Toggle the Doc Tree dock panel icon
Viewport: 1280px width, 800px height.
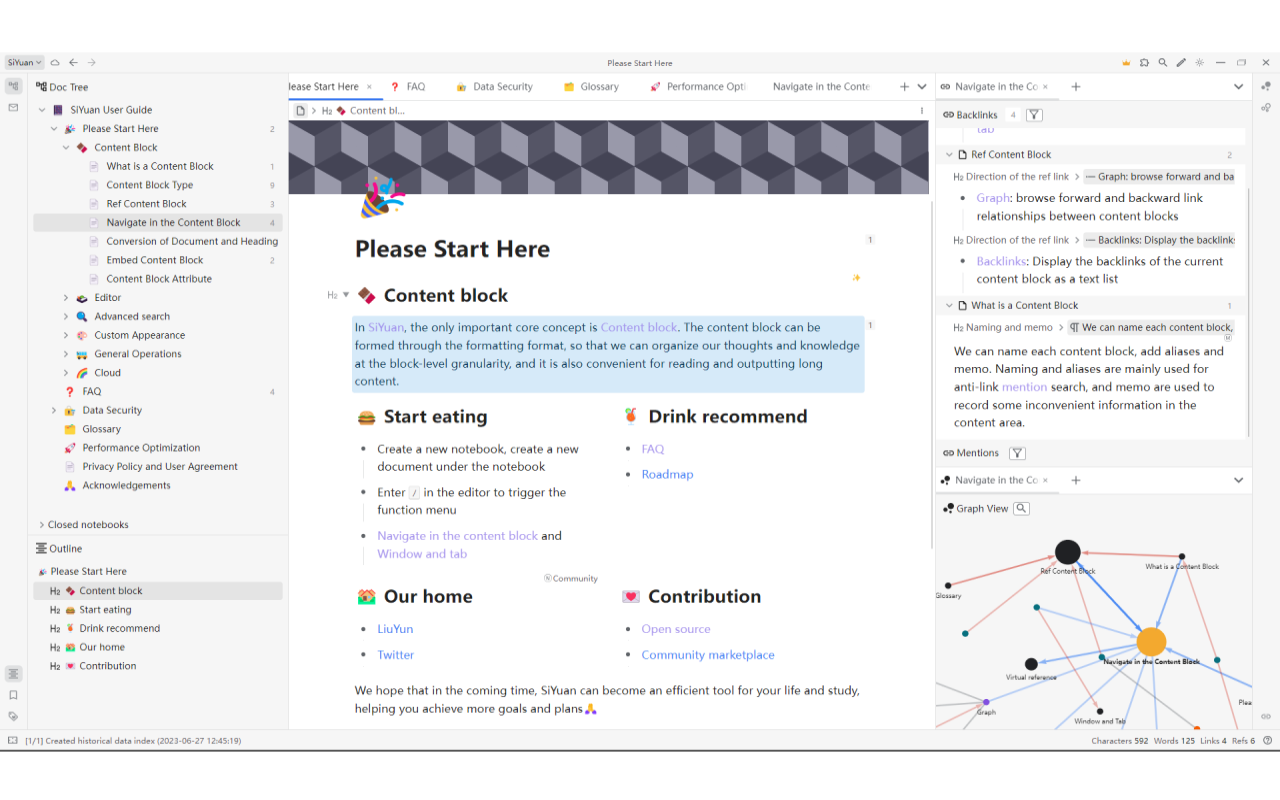tap(13, 87)
